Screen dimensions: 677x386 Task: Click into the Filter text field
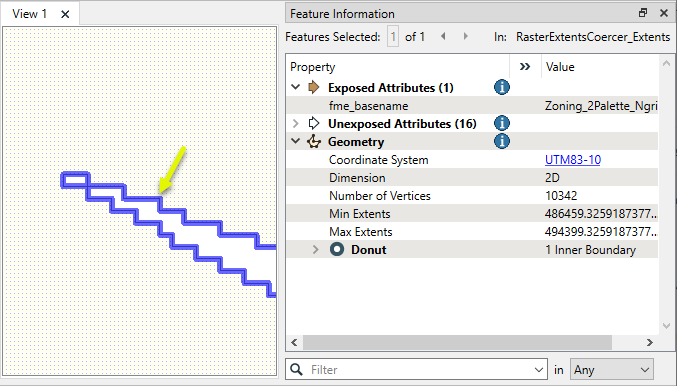tap(421, 370)
